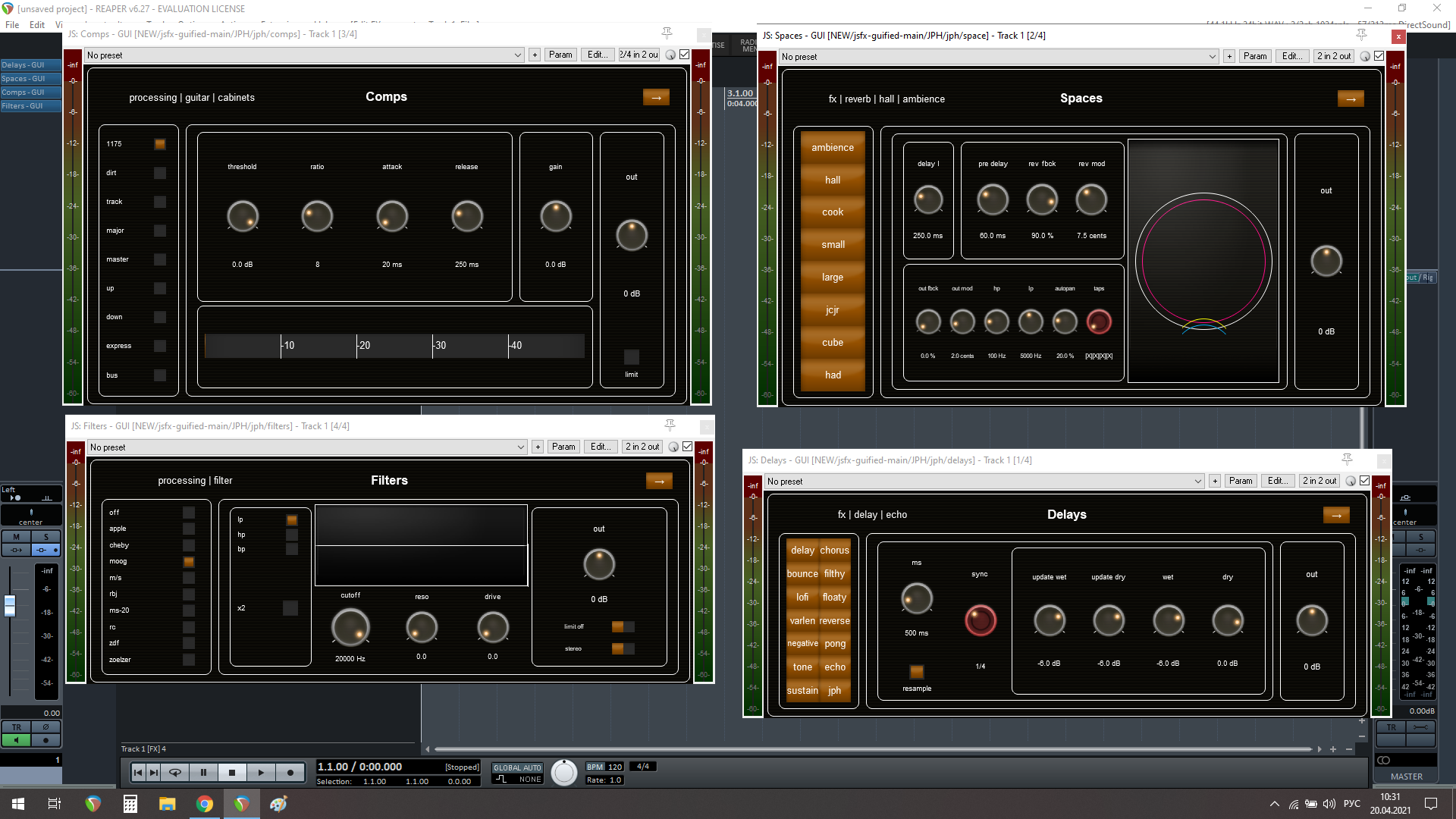The image size is (1456, 819).
Task: Select the ambience preset in Spaces
Action: coord(833,148)
